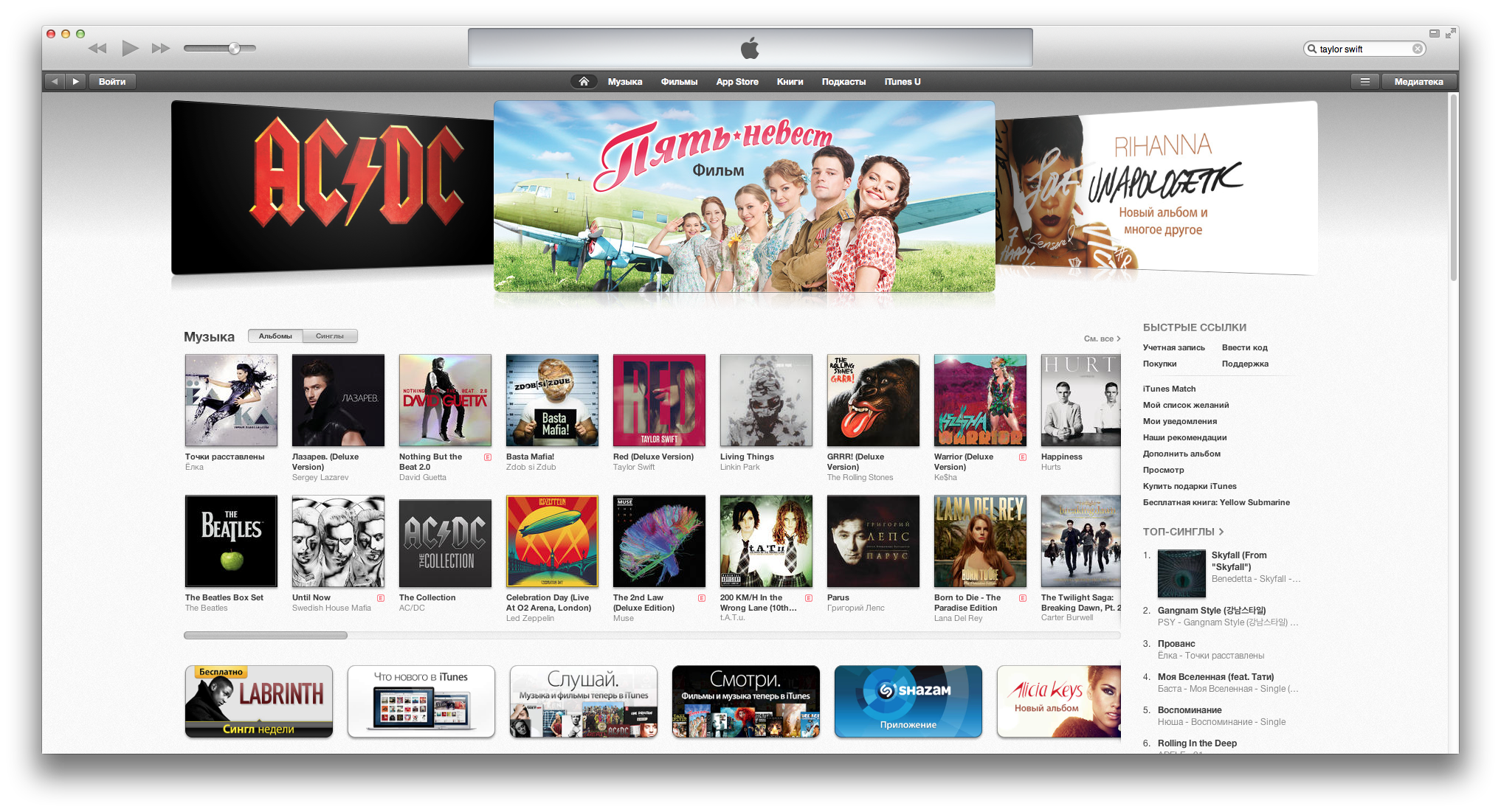
Task: Click the iTunes home button icon
Action: 582,80
